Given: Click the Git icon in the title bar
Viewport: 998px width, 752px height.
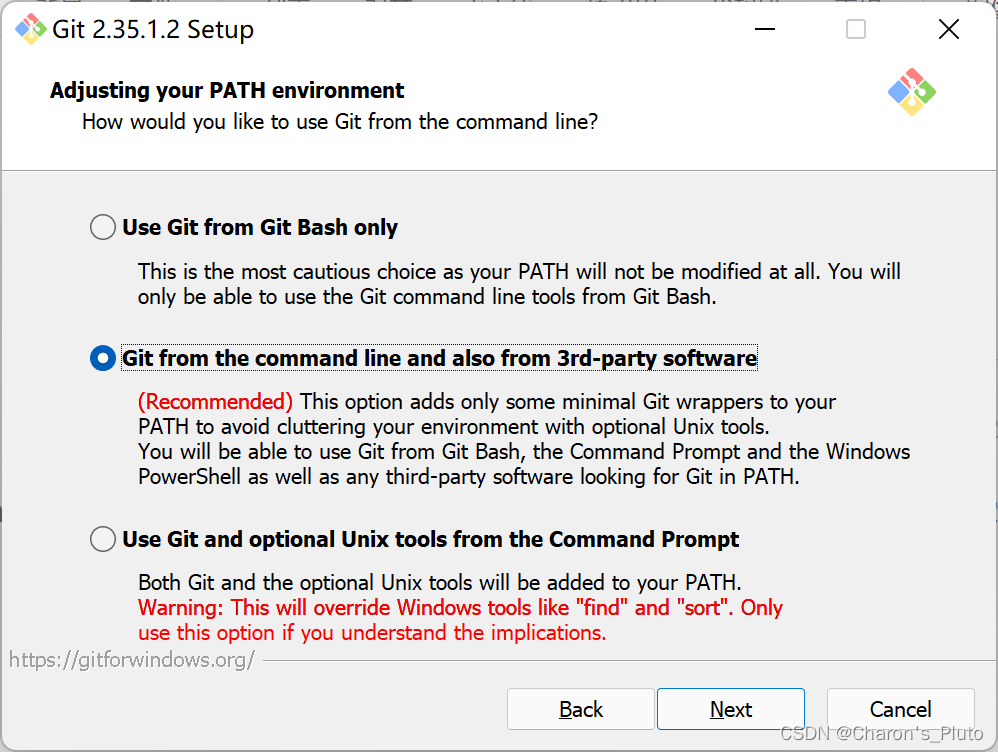Looking at the screenshot, I should click(x=31, y=30).
